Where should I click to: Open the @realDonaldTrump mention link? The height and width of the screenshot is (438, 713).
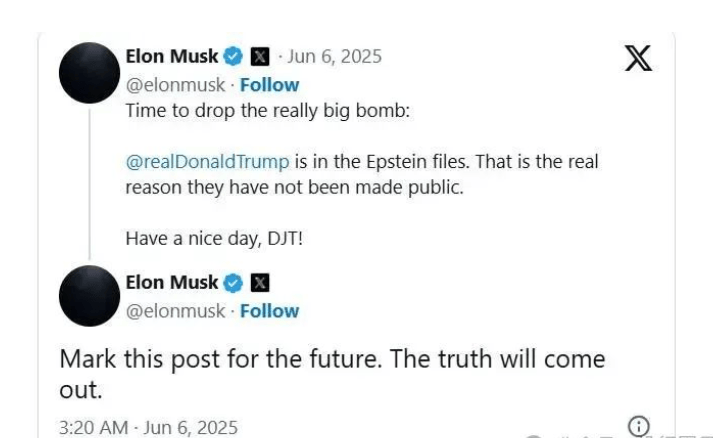click(x=207, y=161)
